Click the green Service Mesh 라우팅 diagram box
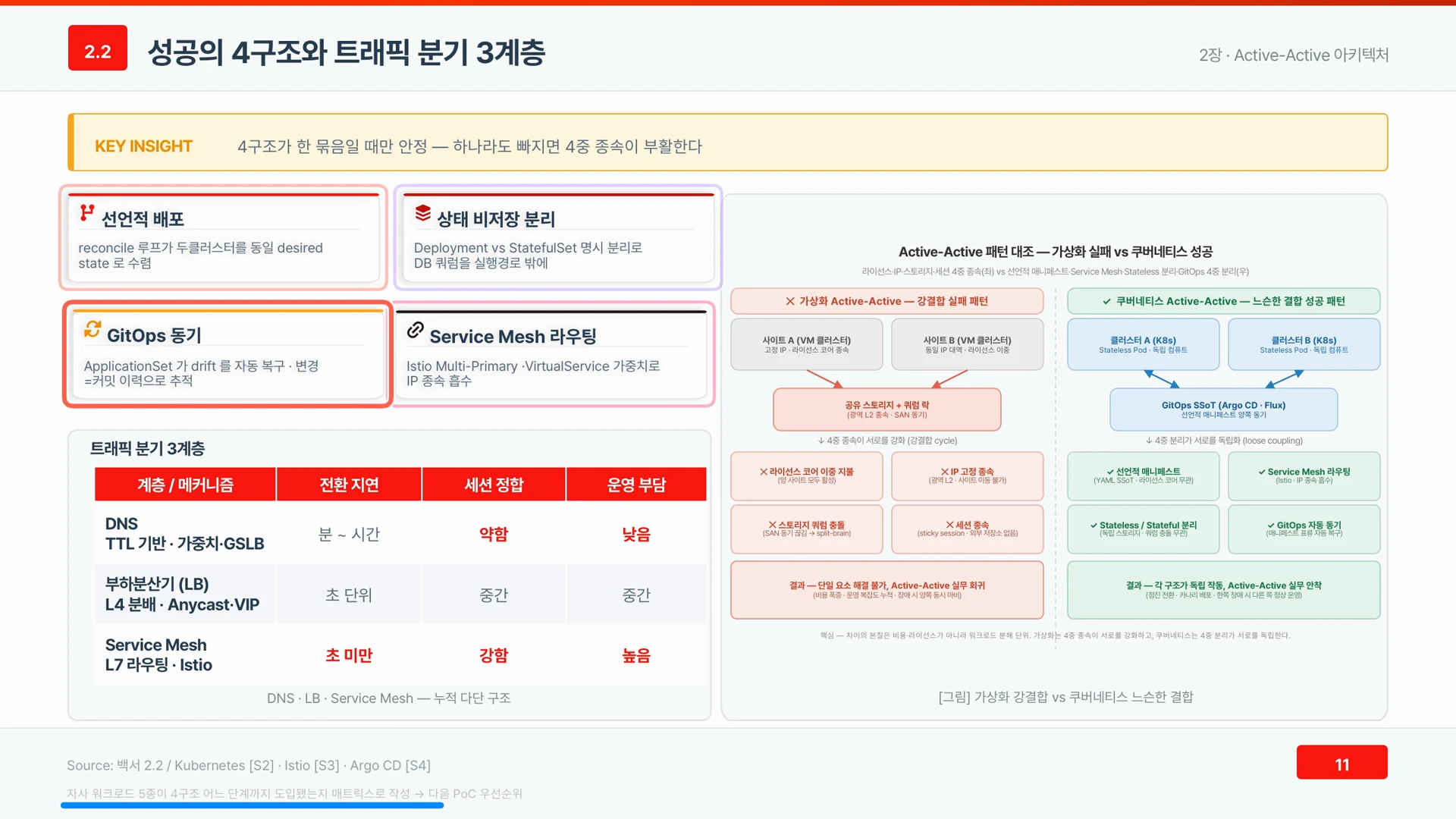The height and width of the screenshot is (819, 1456). point(1304,476)
